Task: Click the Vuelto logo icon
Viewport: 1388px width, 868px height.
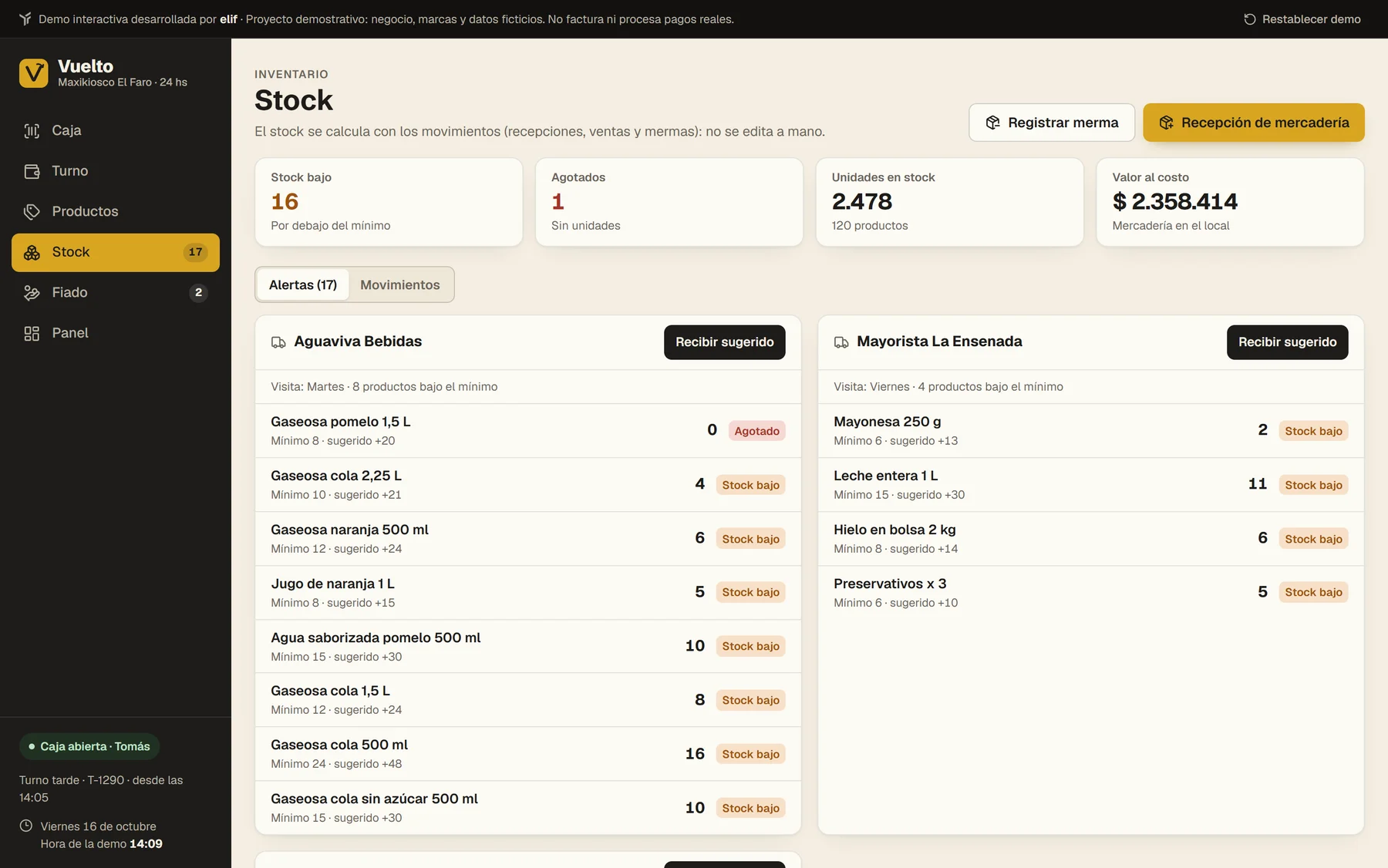Action: tap(33, 73)
